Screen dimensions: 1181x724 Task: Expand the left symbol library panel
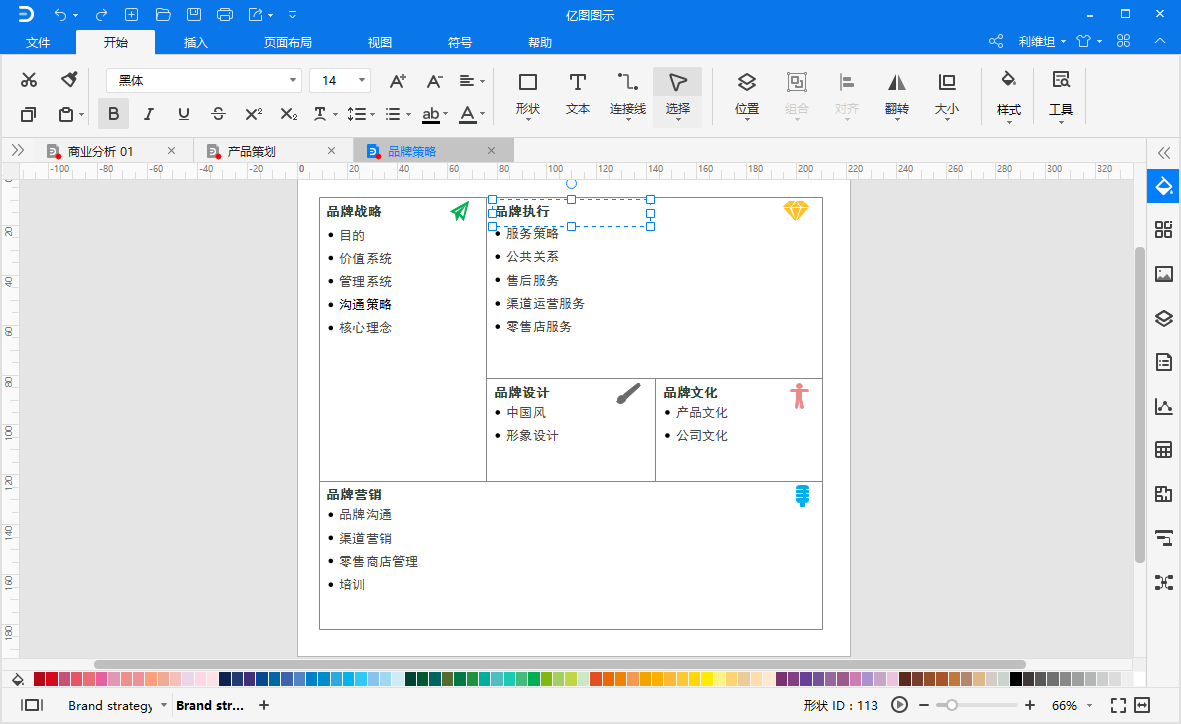[x=18, y=151]
